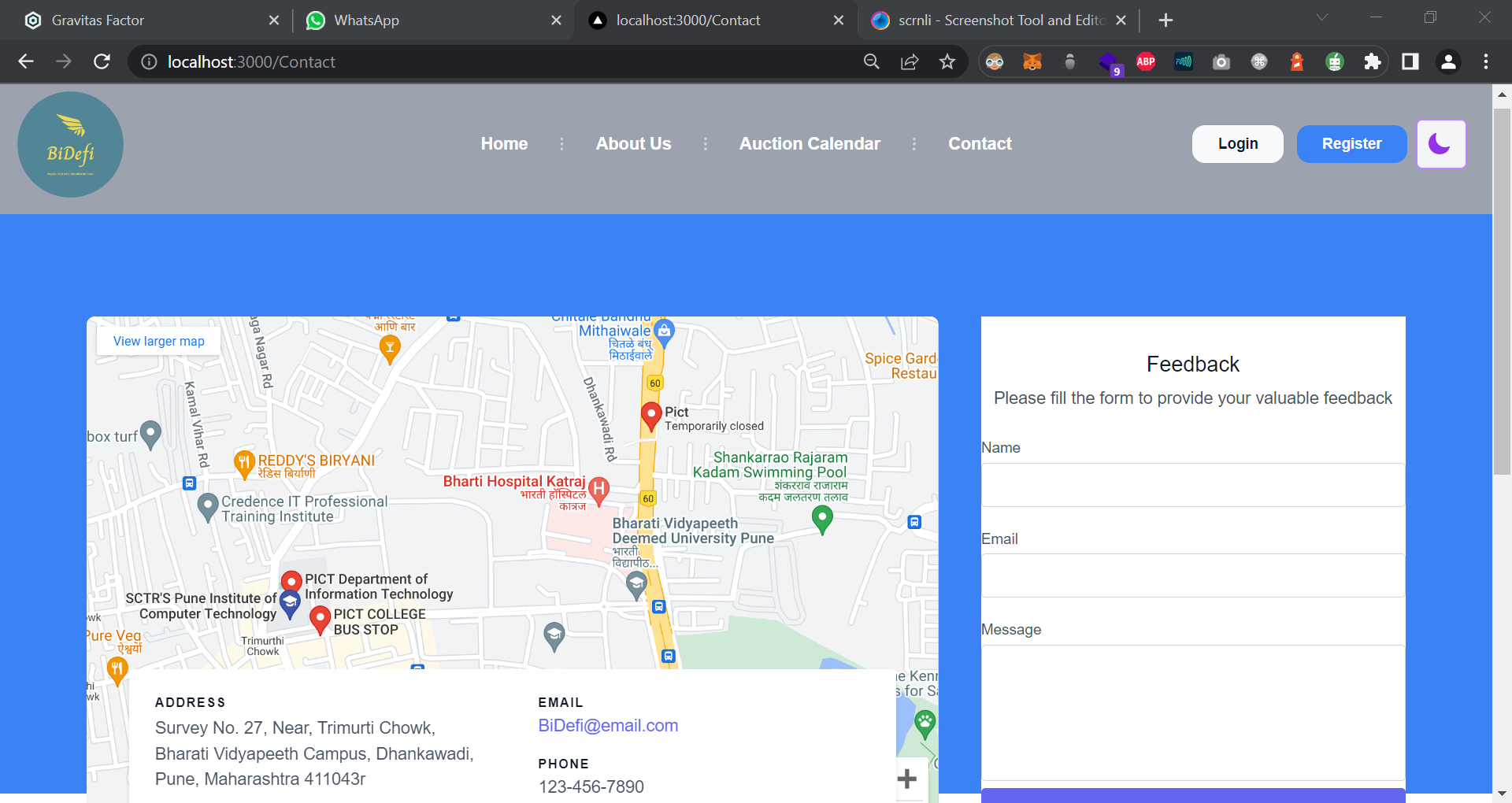
Task: Toggle dark mode with the moon icon
Action: click(1441, 144)
